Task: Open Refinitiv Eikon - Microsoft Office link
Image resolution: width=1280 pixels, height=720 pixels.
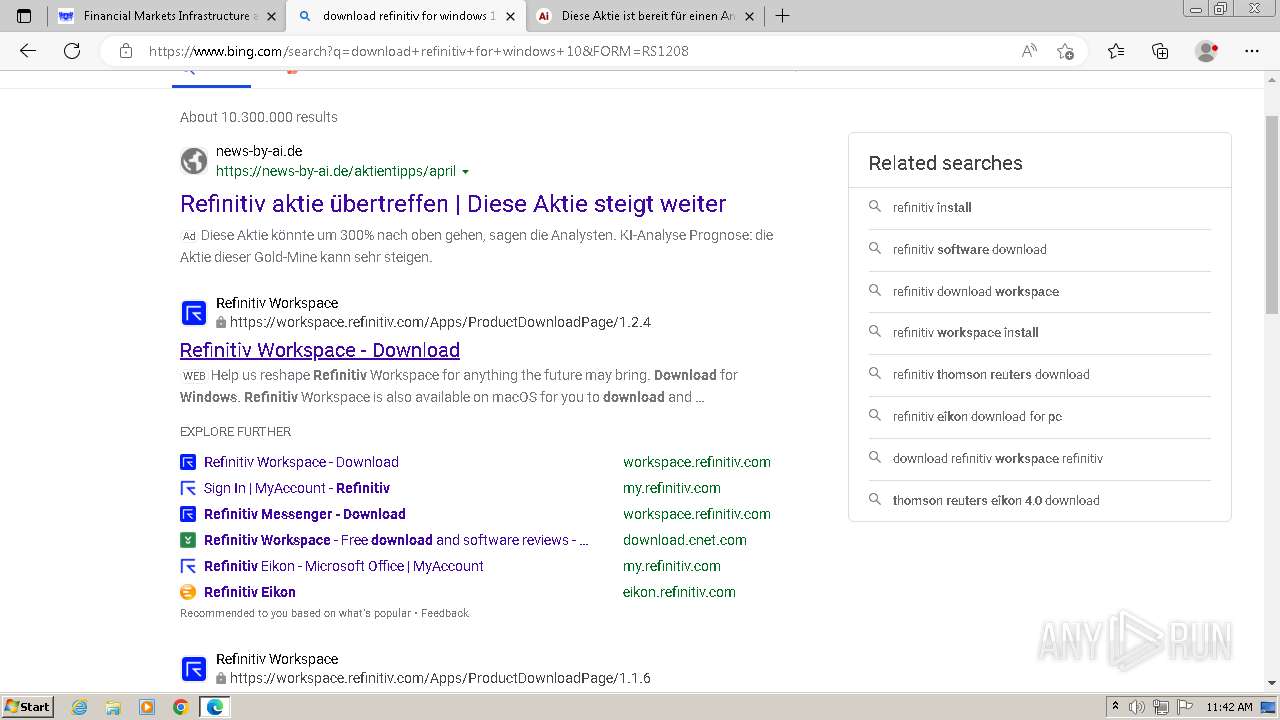Action: tap(344, 566)
